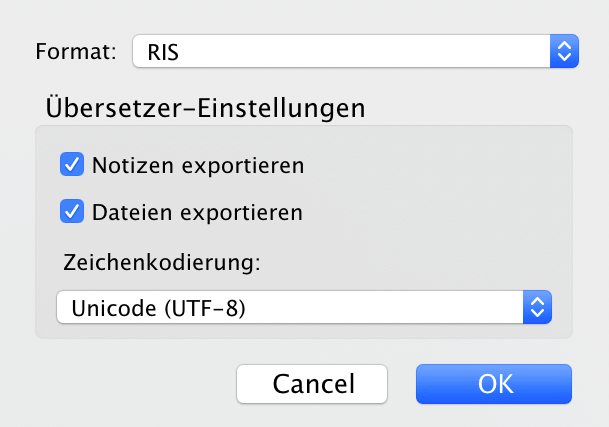Confirm the export with OK
This screenshot has height=427, width=609.
494,383
